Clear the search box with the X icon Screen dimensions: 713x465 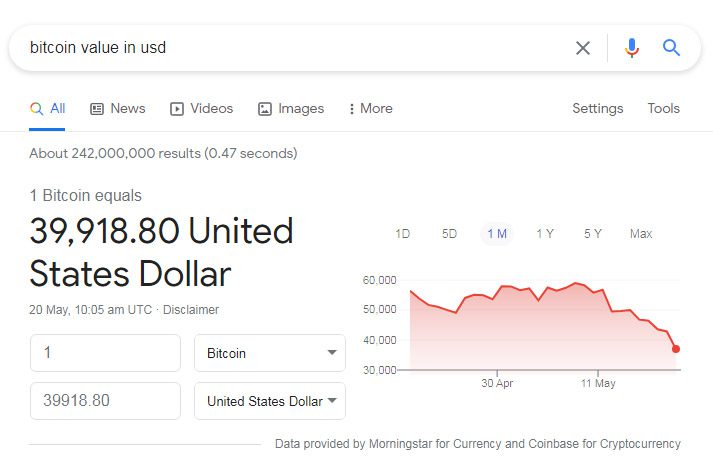582,48
